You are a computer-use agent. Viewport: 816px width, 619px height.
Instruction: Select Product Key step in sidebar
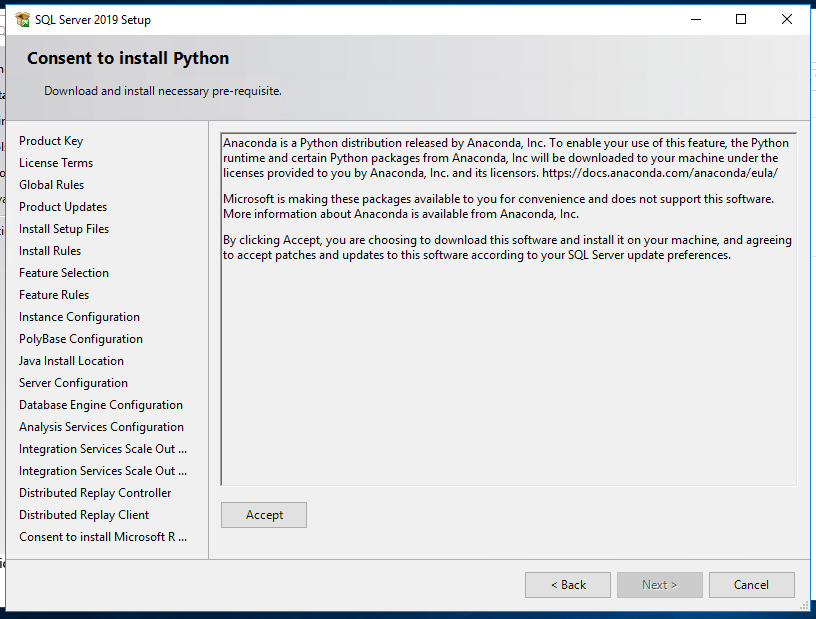point(51,141)
